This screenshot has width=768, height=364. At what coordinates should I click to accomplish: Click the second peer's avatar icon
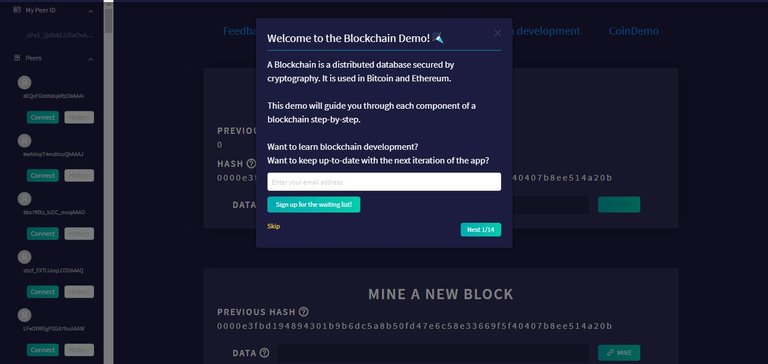point(24,141)
